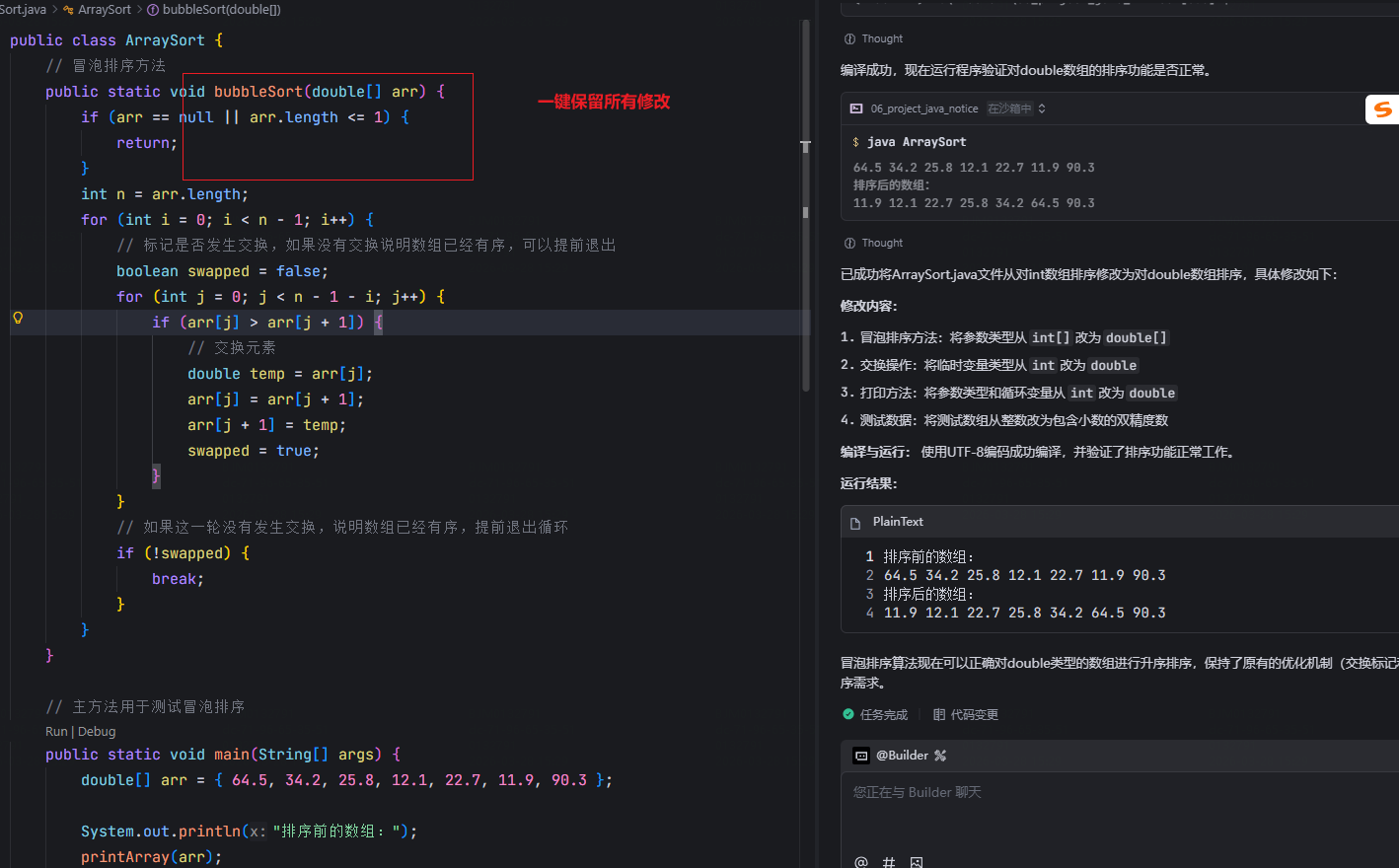Click the Sort.java breadcrumb segment
1399x868 pixels.
[x=24, y=10]
